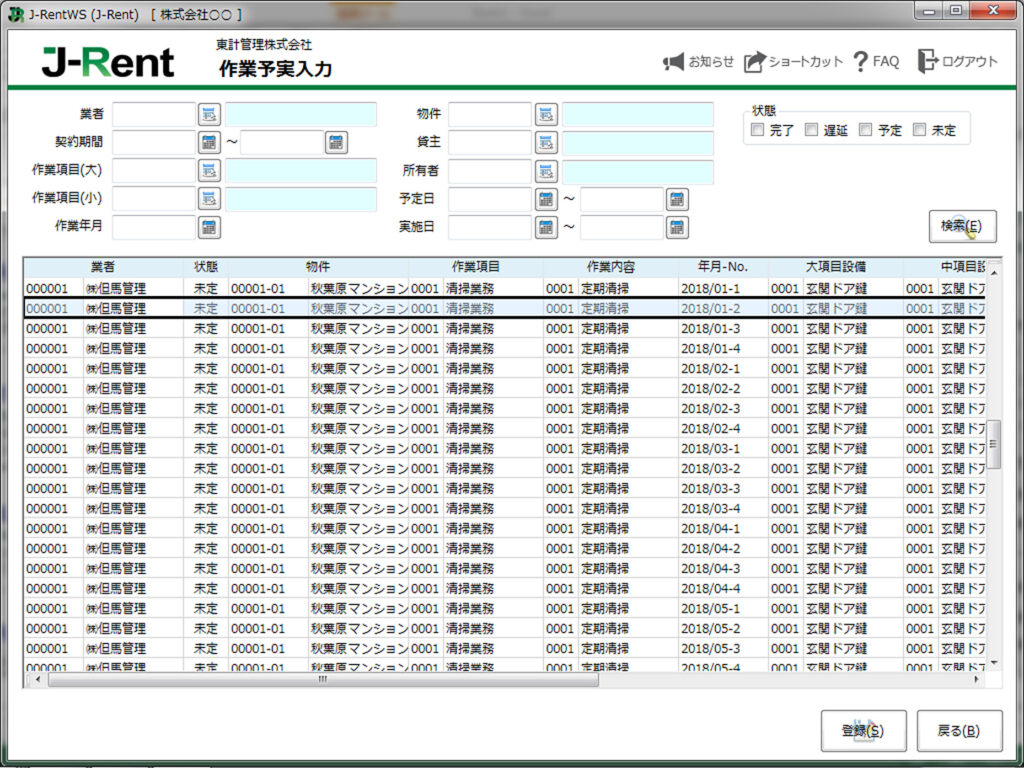The image size is (1024, 768).
Task: Open lookup icon next to 作業項目(小)
Action: (209, 199)
